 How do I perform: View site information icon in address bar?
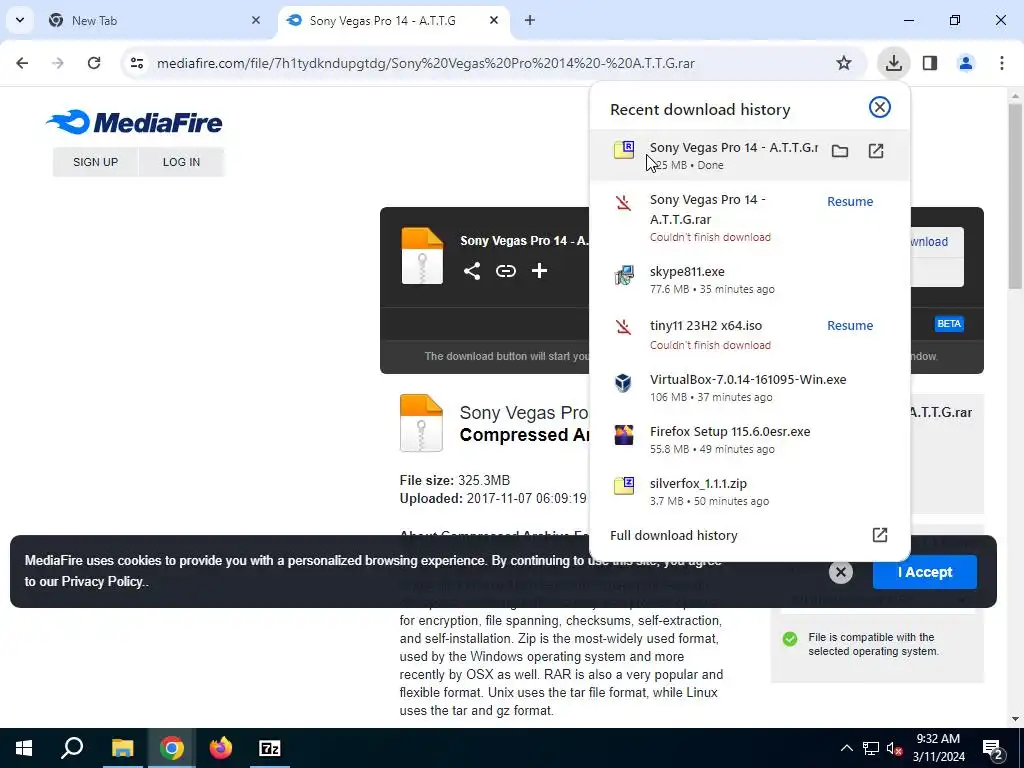136,63
